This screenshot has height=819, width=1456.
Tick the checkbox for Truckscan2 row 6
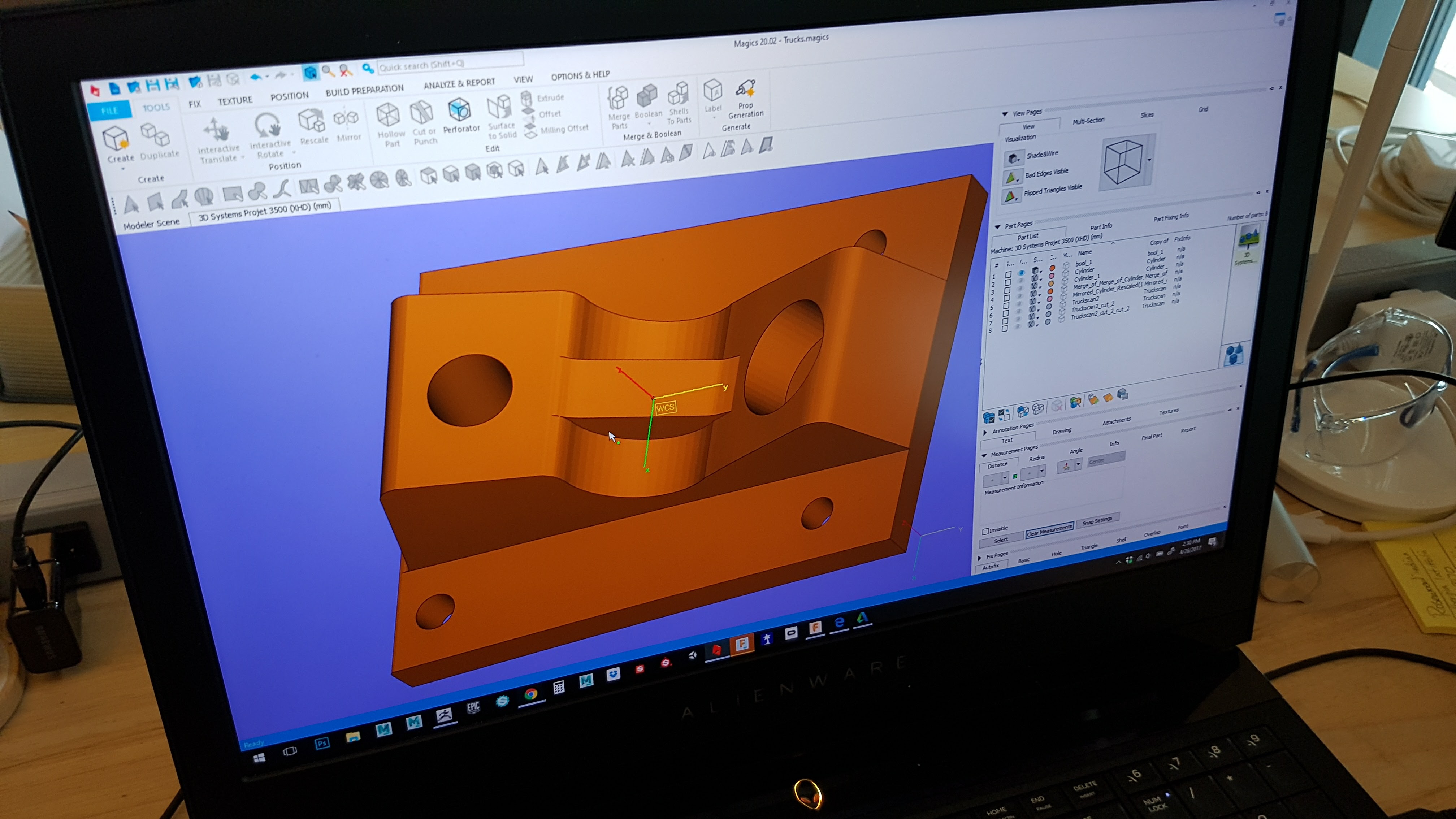click(1006, 314)
